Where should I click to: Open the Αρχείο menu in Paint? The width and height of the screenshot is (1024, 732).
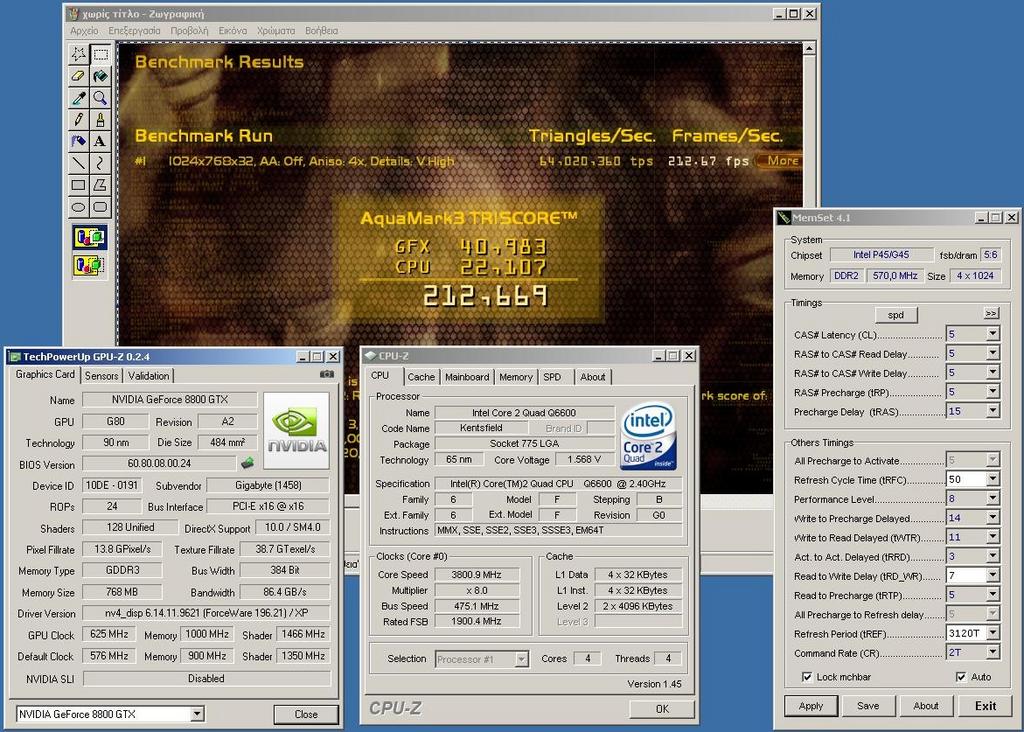[84, 31]
